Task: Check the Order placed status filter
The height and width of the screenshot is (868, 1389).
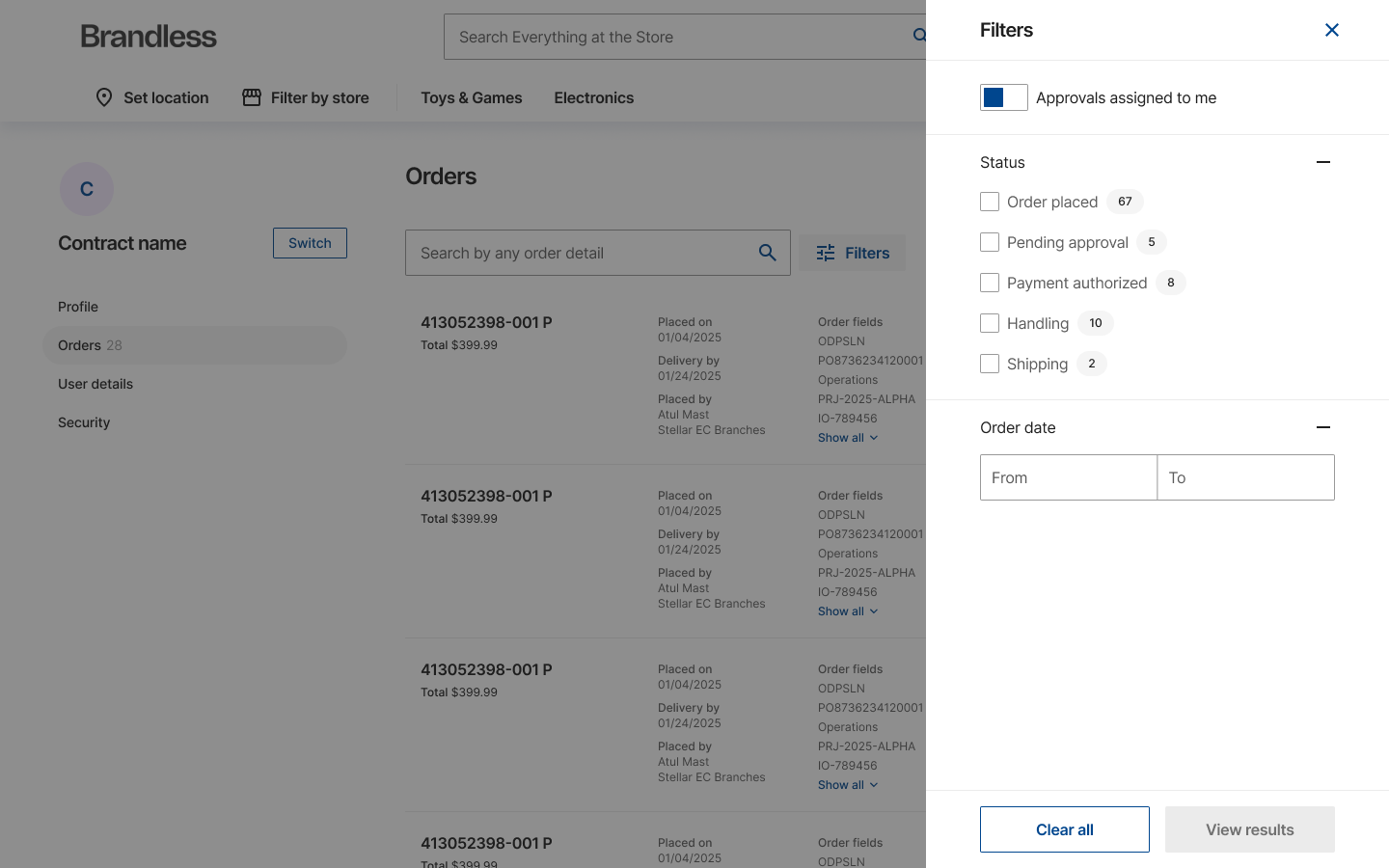Action: pos(990,202)
